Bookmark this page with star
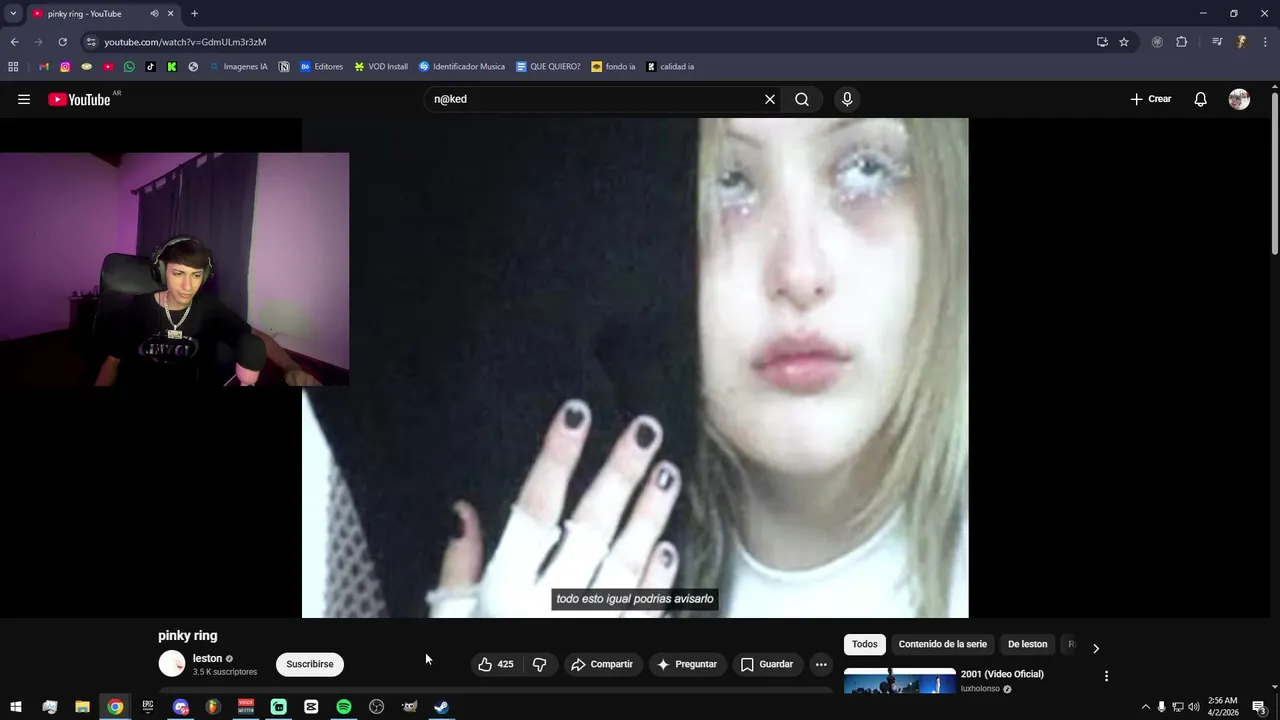 pyautogui.click(x=1124, y=42)
